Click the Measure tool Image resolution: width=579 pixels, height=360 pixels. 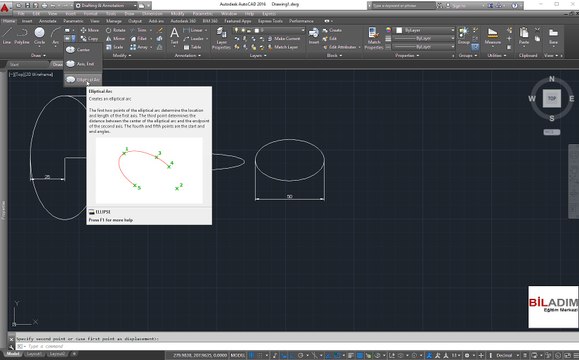[493, 35]
